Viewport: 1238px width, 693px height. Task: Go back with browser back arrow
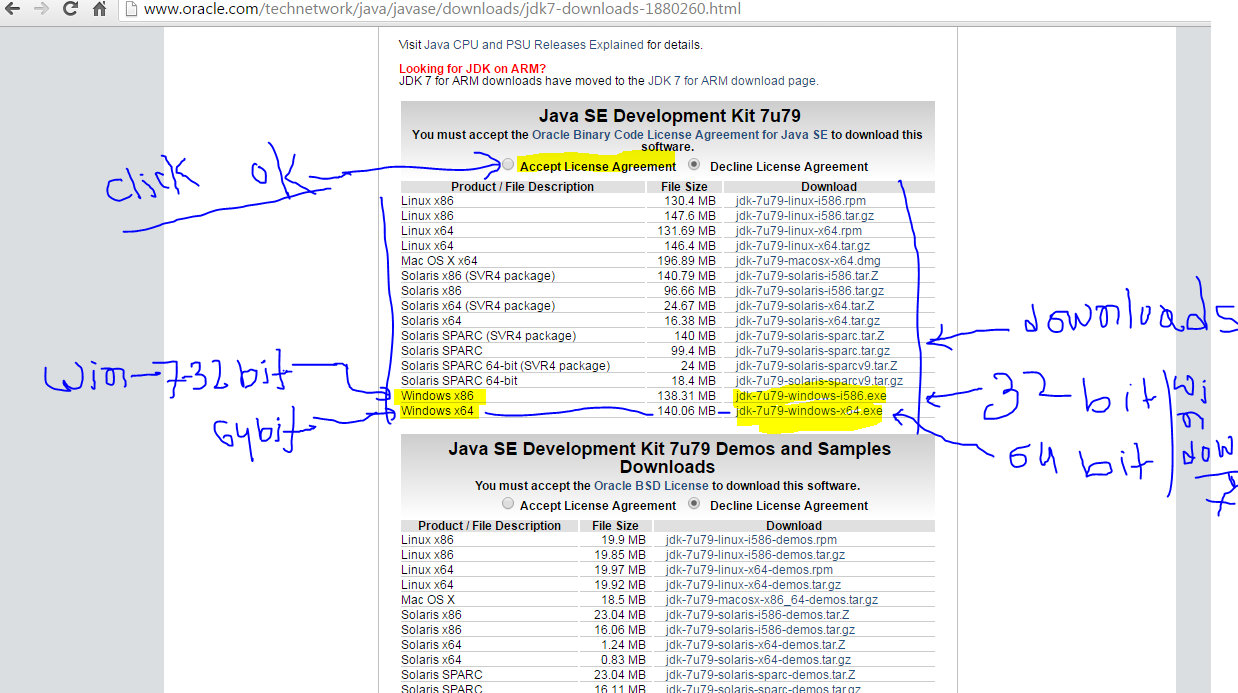coord(14,9)
